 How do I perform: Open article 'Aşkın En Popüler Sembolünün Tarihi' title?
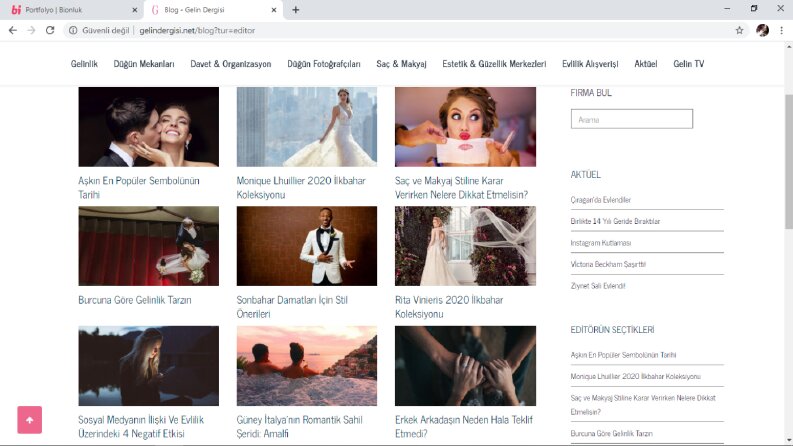pos(139,188)
